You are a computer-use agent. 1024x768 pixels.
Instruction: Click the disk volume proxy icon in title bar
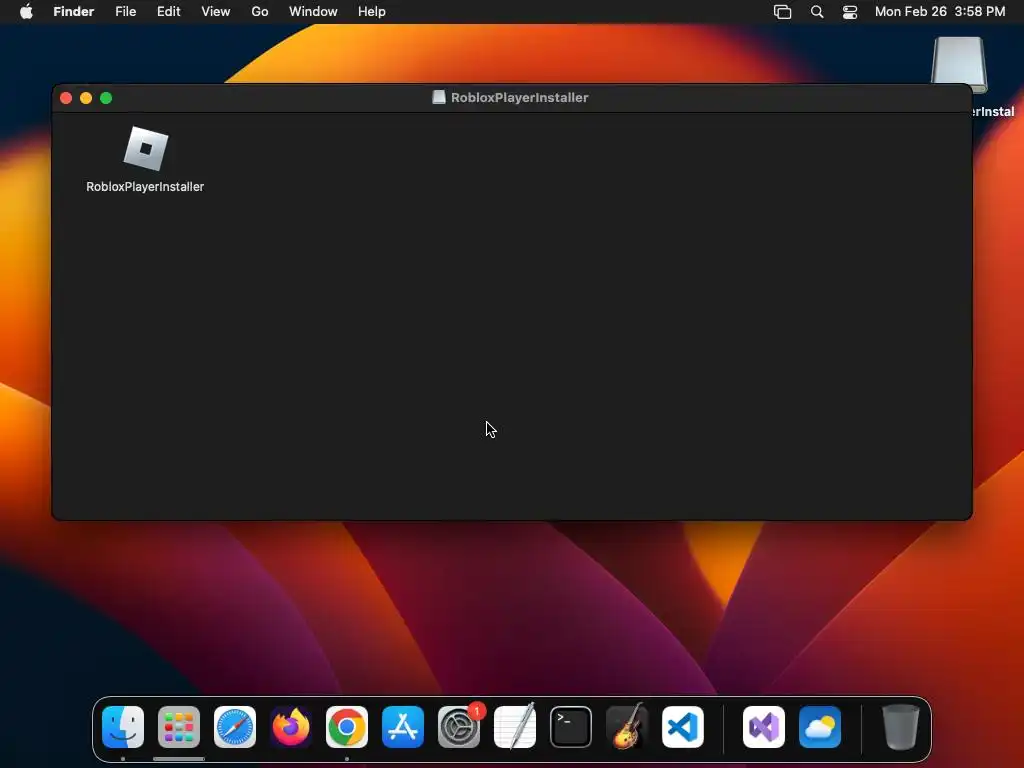click(439, 97)
